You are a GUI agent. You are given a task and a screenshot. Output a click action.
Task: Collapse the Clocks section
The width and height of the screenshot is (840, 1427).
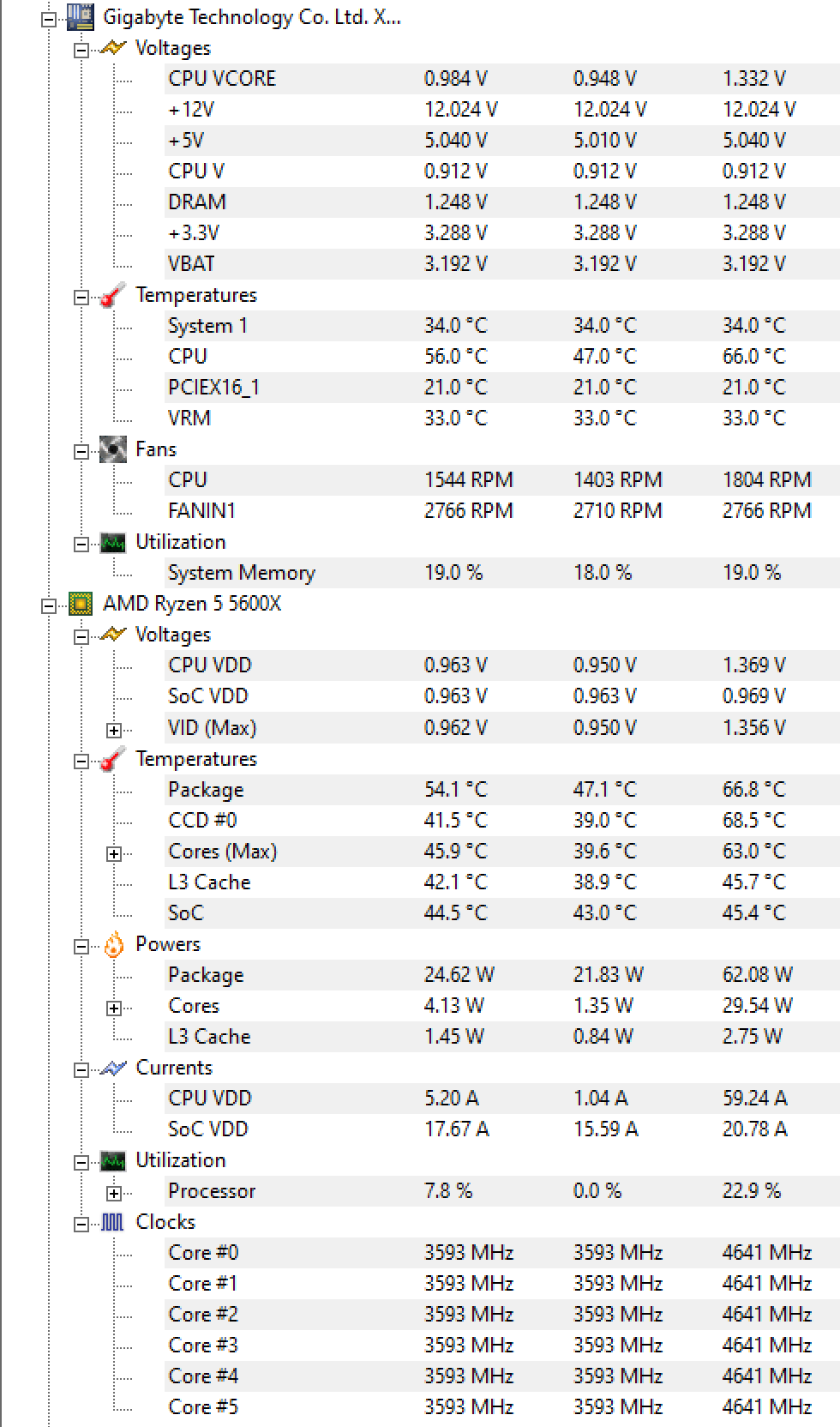(81, 1225)
